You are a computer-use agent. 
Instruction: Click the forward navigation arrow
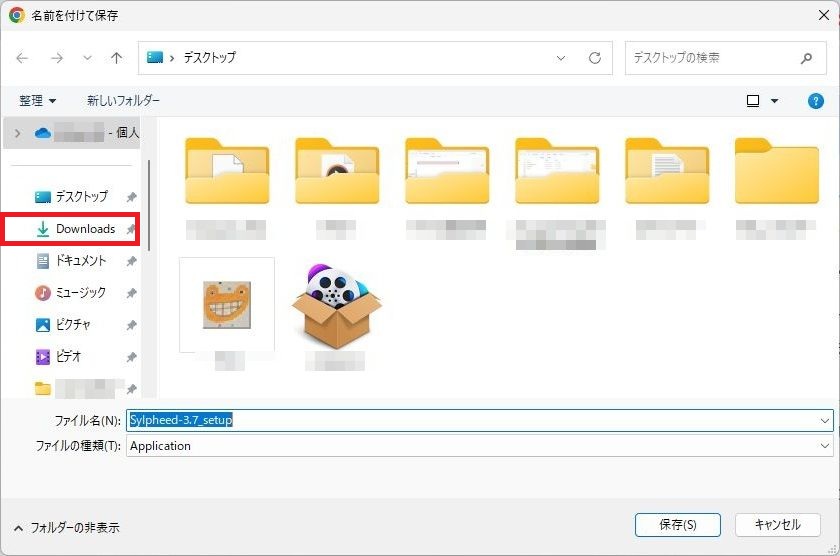(56, 58)
